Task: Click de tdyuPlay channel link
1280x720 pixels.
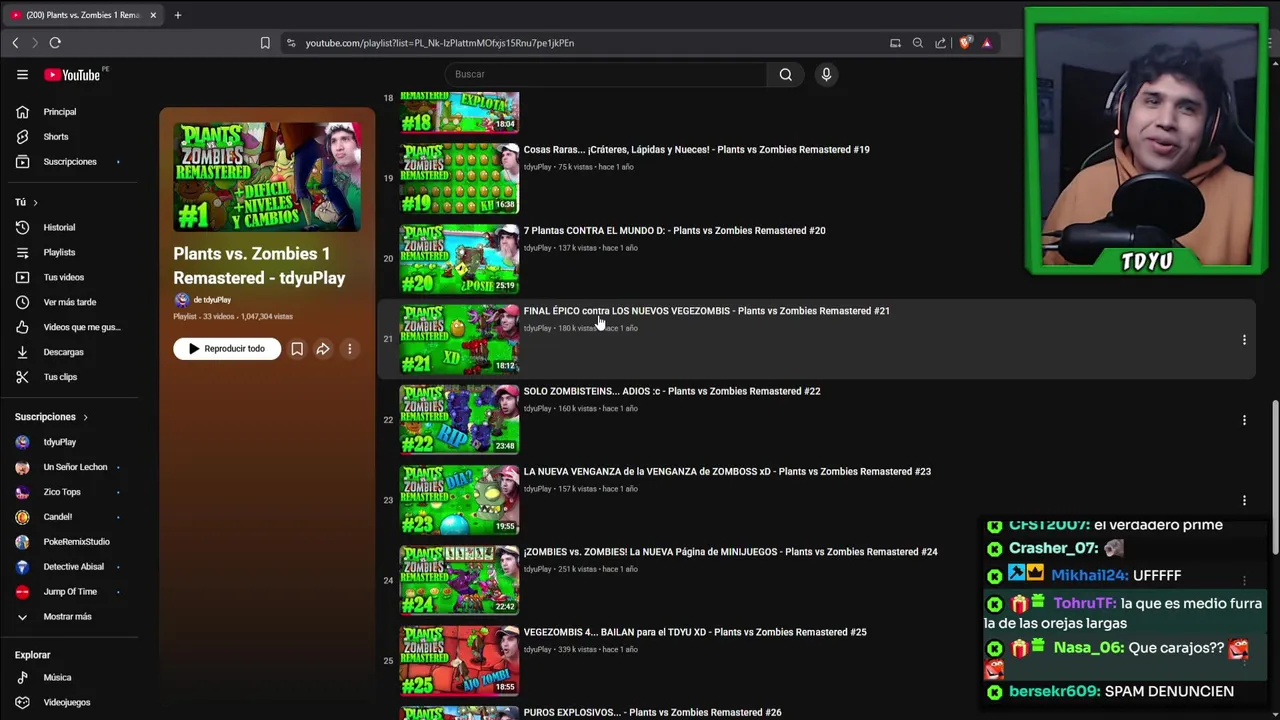Action: tap(211, 300)
